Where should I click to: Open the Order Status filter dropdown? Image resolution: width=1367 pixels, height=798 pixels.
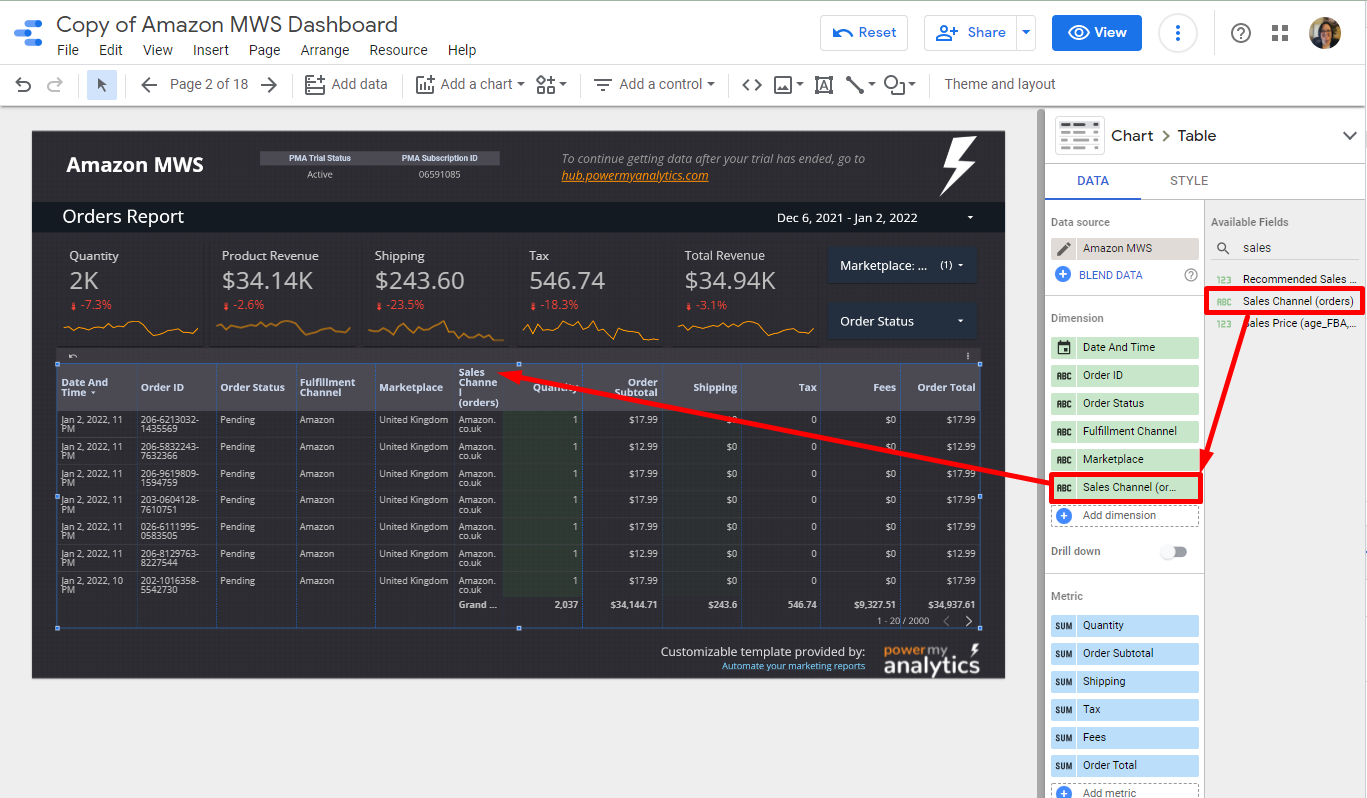[902, 321]
